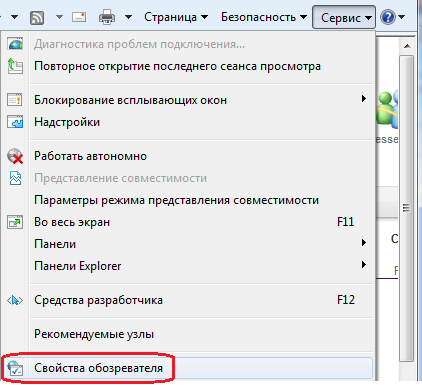422x387 pixels.
Task: Open the Панели Explorer submenu
Action: (202, 266)
